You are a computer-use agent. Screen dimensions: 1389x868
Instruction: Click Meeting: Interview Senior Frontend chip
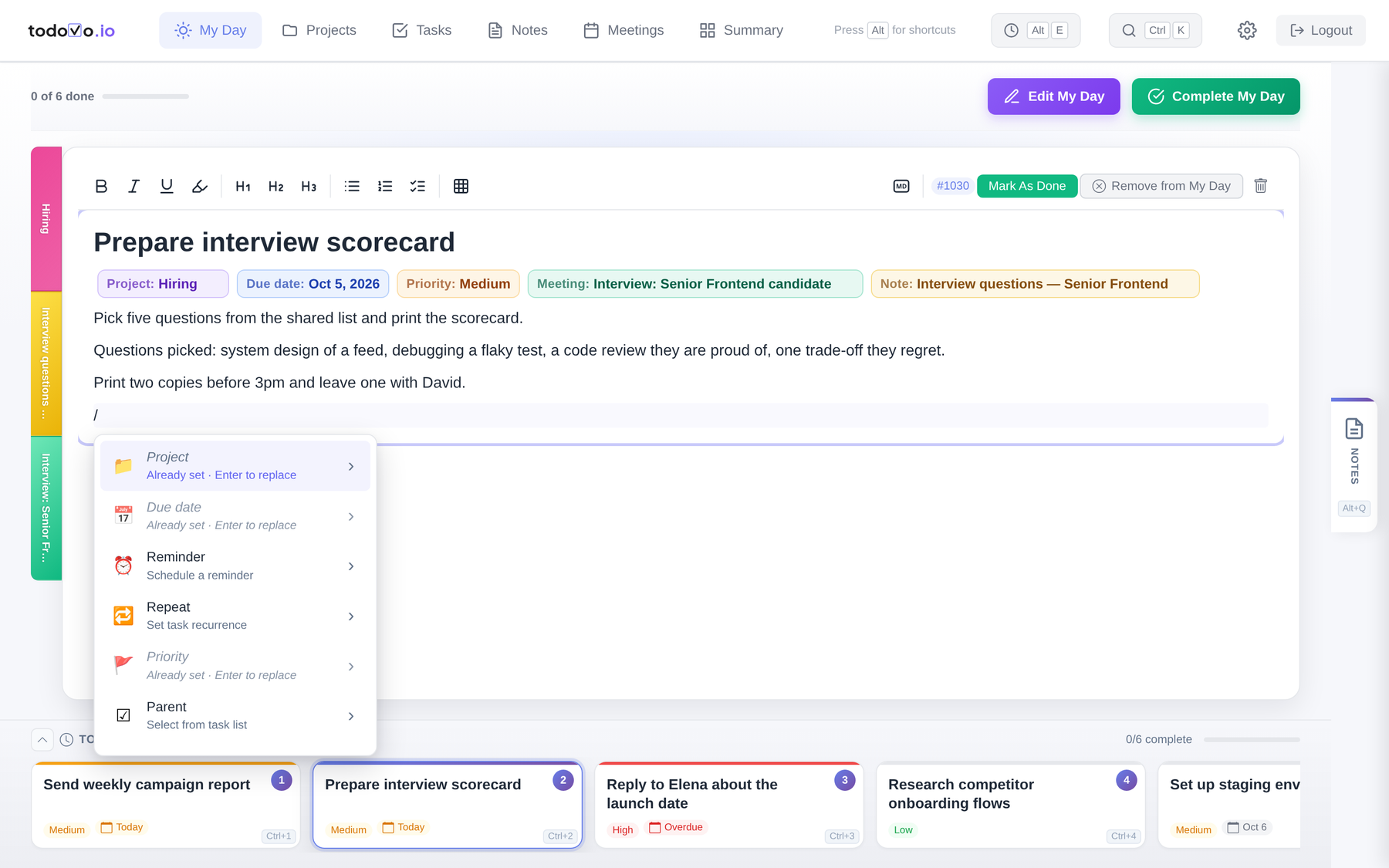pyautogui.click(x=695, y=284)
